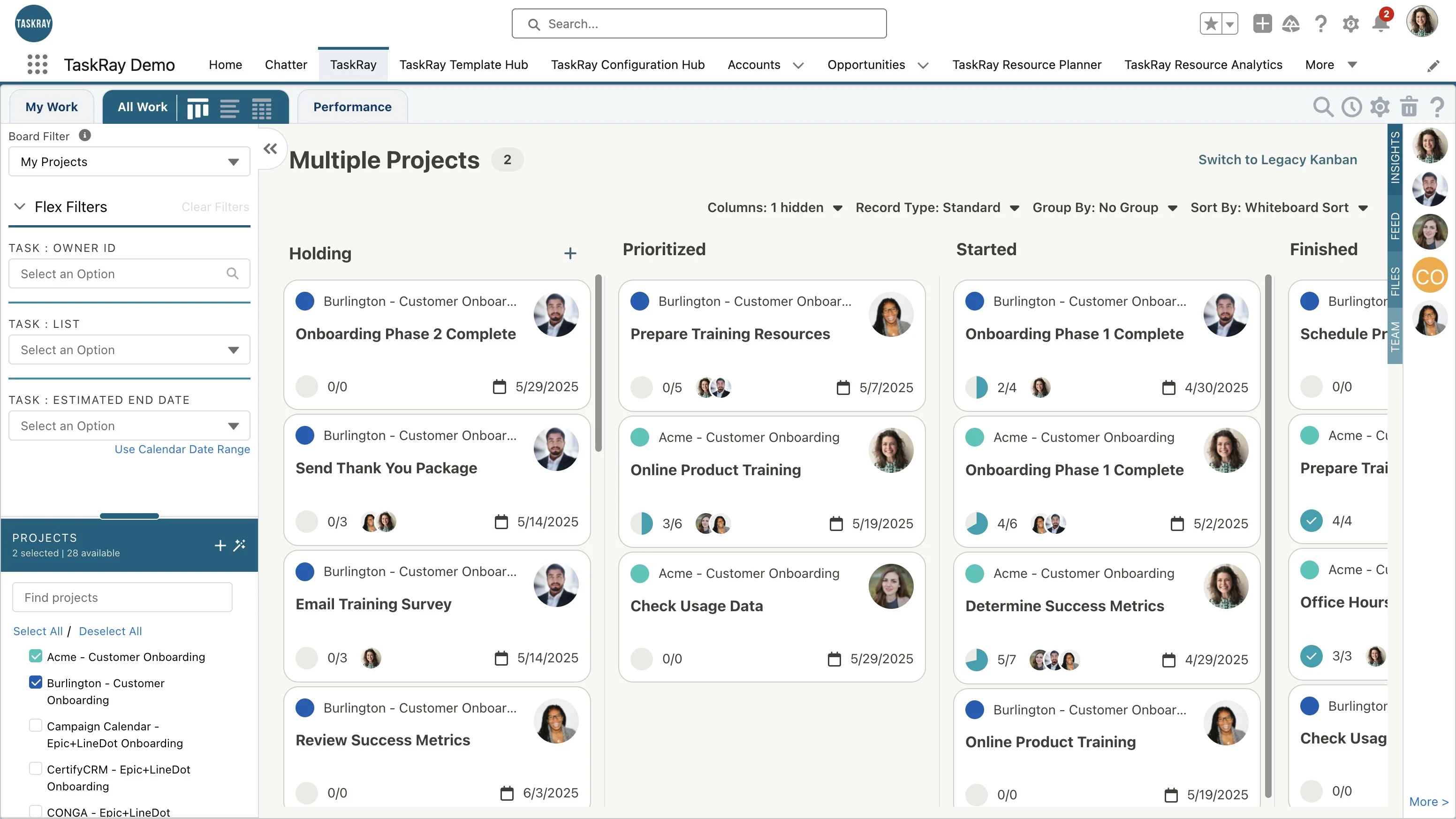Expand Group By: No Group dropdown
Viewport: 1456px width, 819px height.
point(1105,207)
